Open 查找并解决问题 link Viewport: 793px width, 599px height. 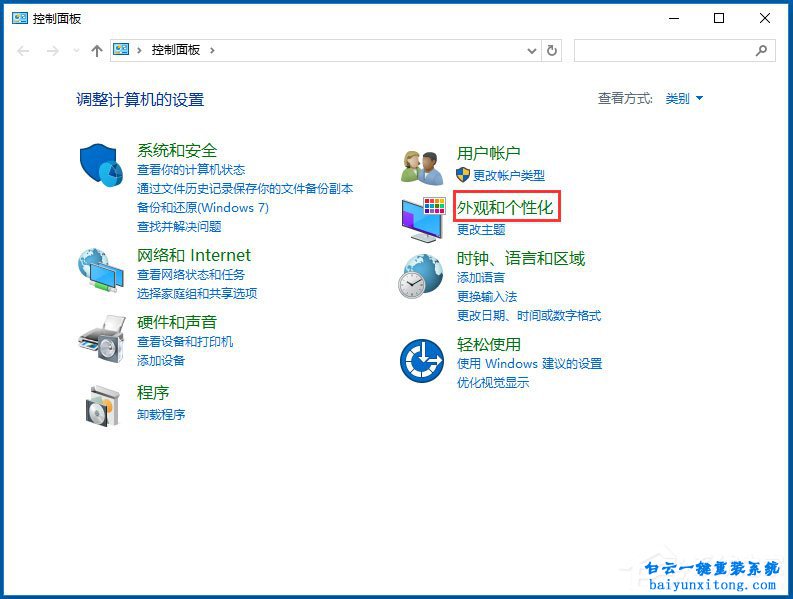pyautogui.click(x=179, y=227)
